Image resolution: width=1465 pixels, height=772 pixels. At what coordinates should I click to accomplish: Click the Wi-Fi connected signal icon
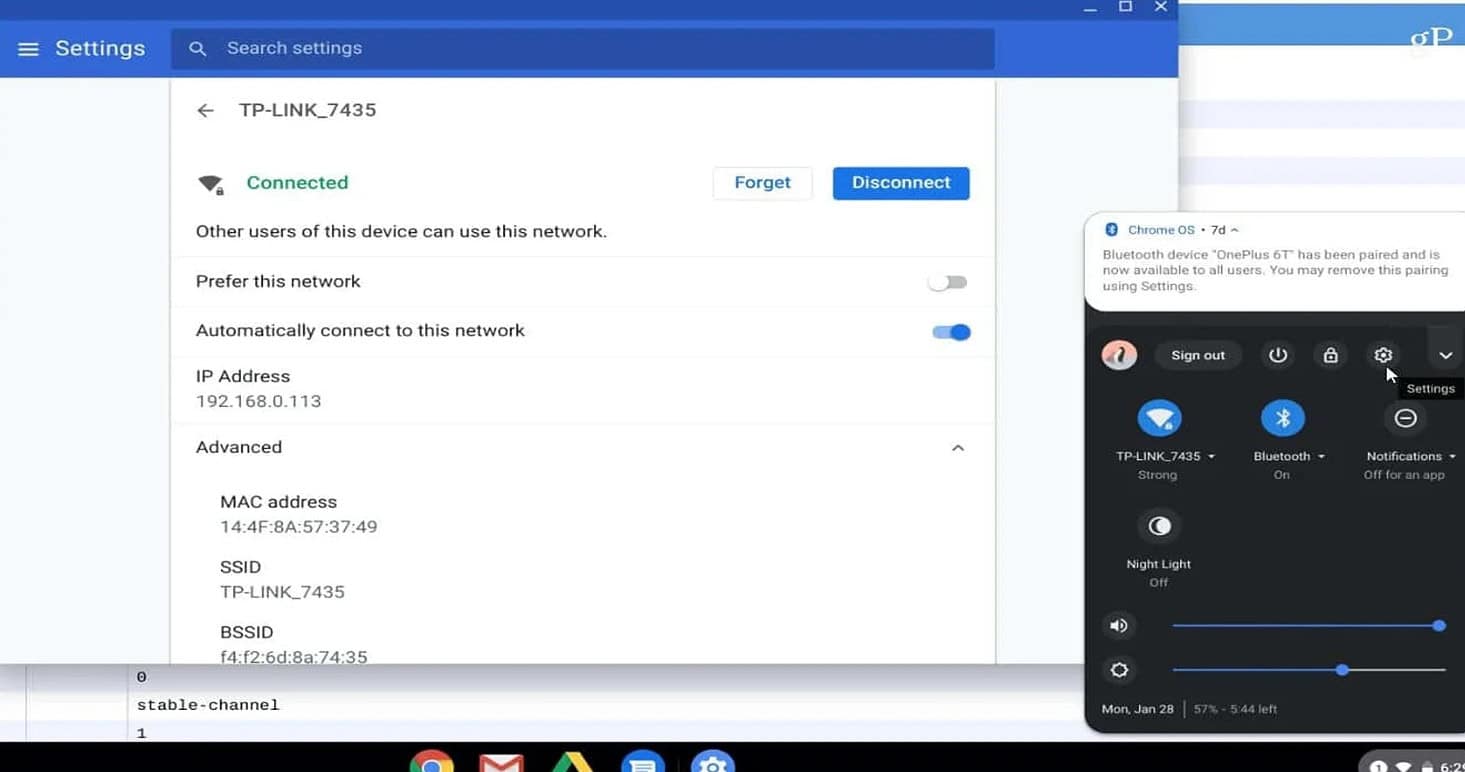tap(211, 184)
